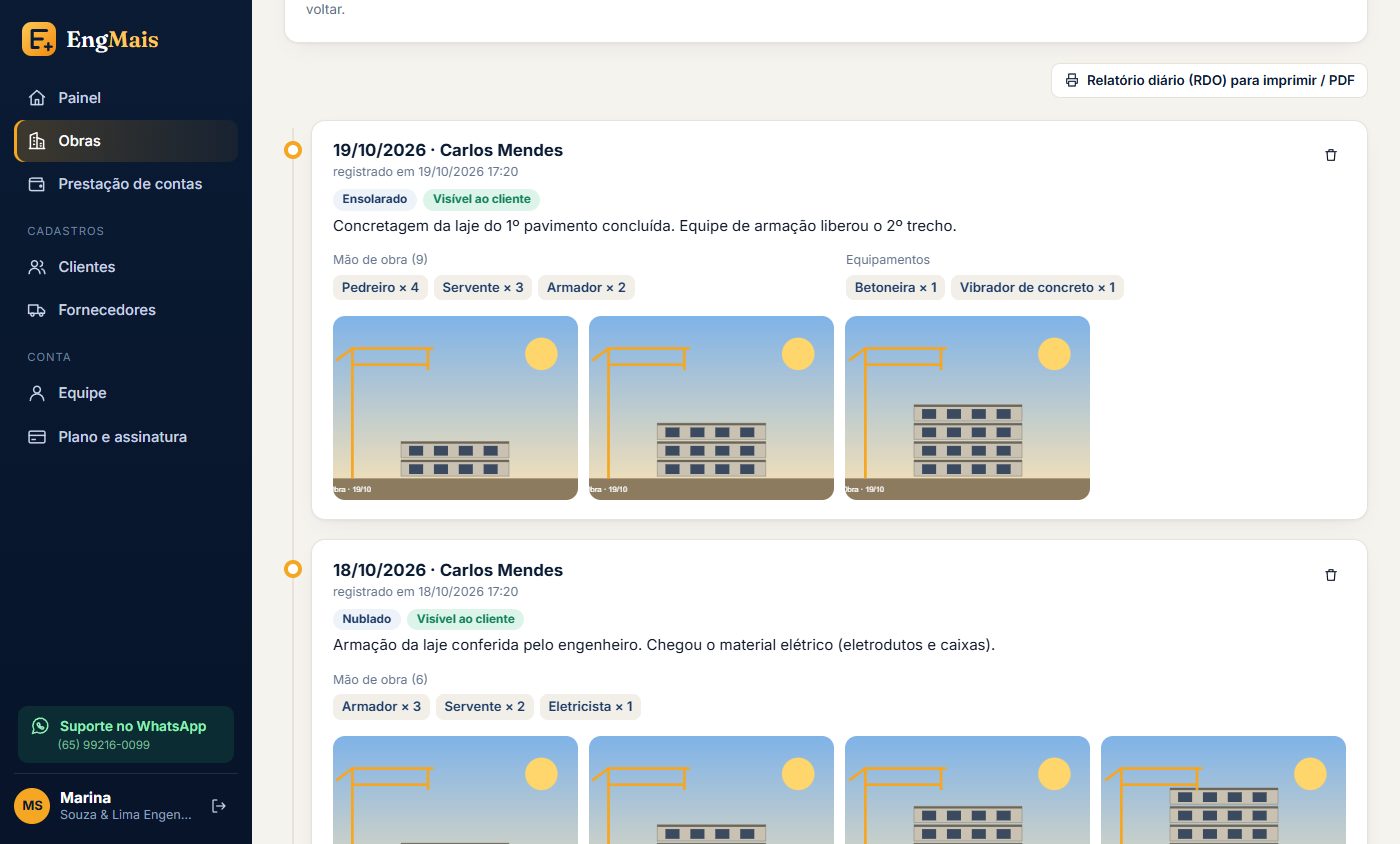This screenshot has height=844, width=1400.
Task: Open Plano e assinatura page
Action: pyautogui.click(x=126, y=437)
